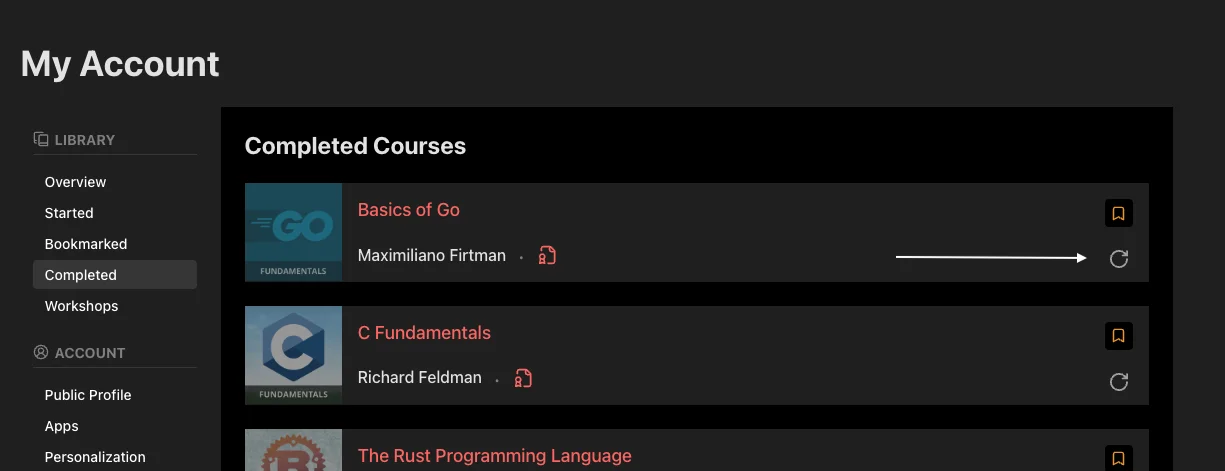Click the C Fundamentals course thumbnail

click(x=293, y=355)
